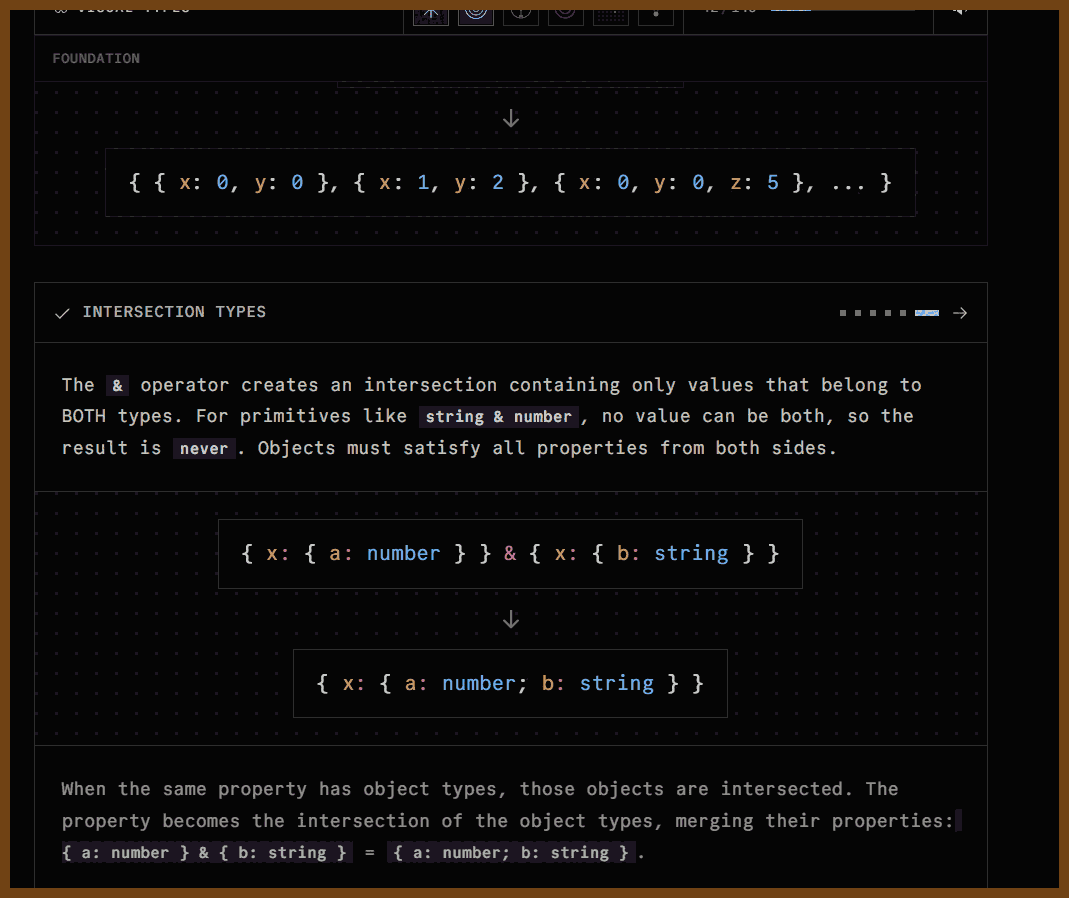Jump to the first step dot of Intersection Types

(843, 313)
